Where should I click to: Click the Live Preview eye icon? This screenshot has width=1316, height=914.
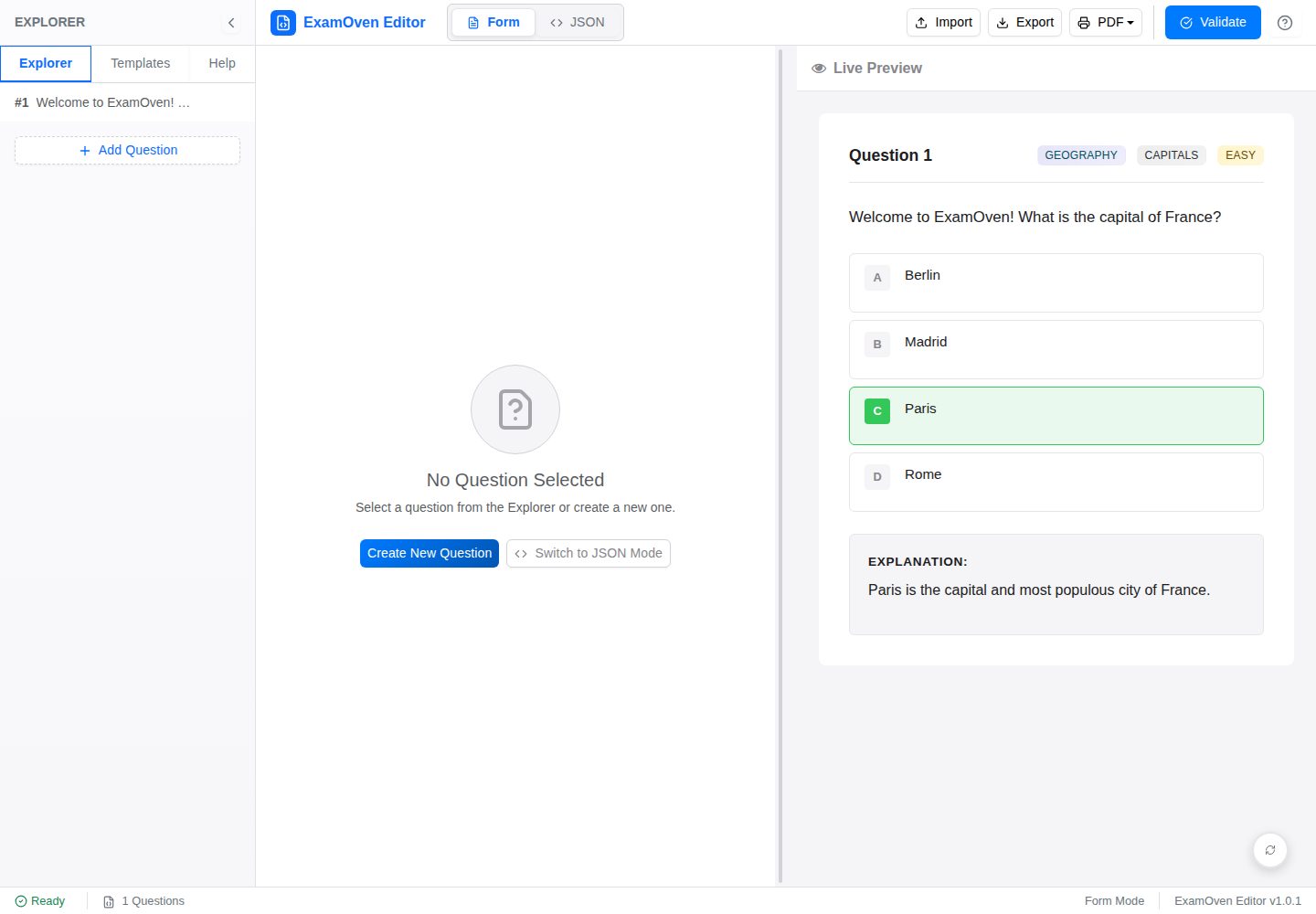pyautogui.click(x=819, y=69)
